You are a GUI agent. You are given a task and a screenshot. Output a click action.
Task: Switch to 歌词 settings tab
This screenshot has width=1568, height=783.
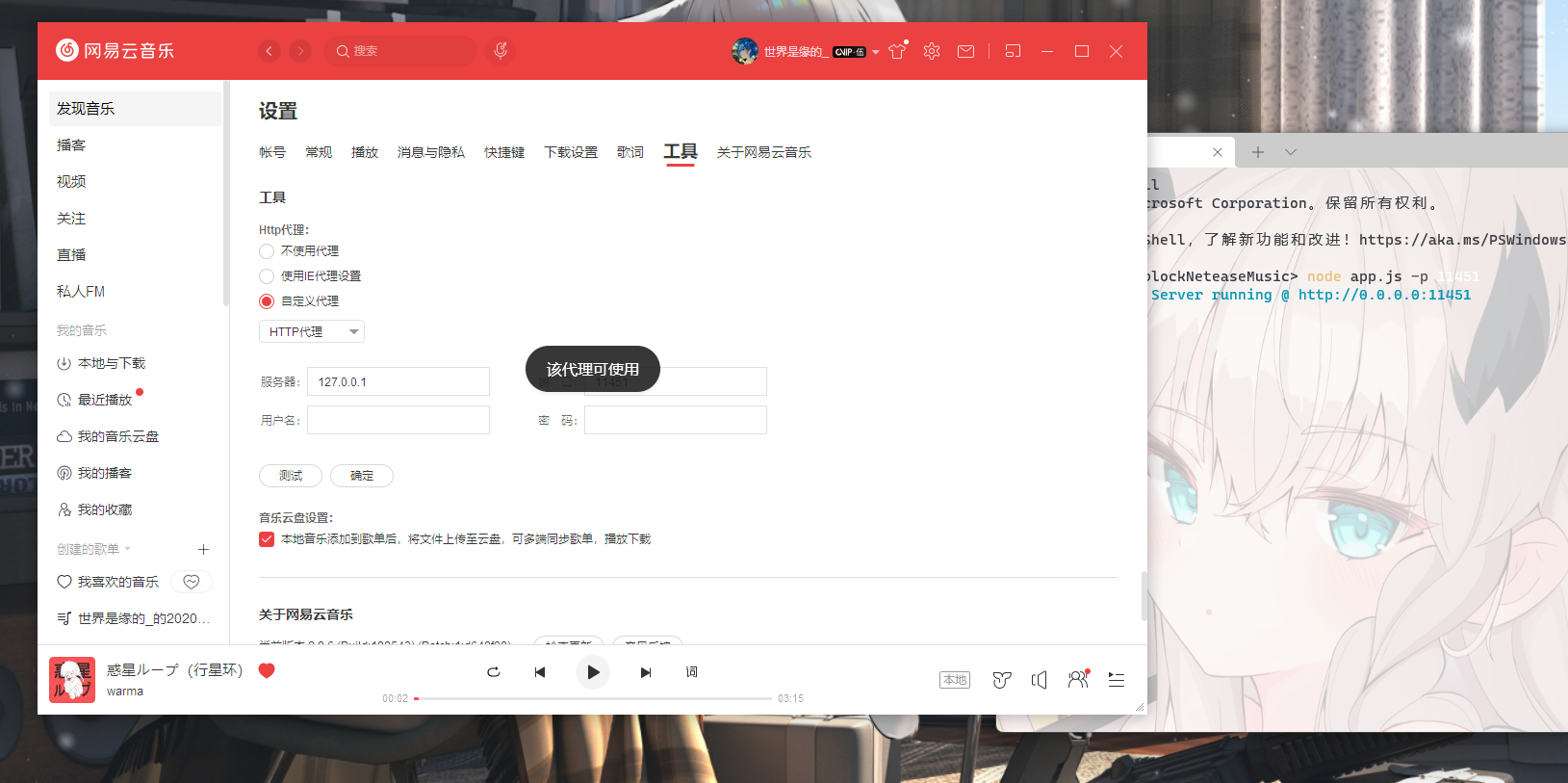(x=630, y=152)
